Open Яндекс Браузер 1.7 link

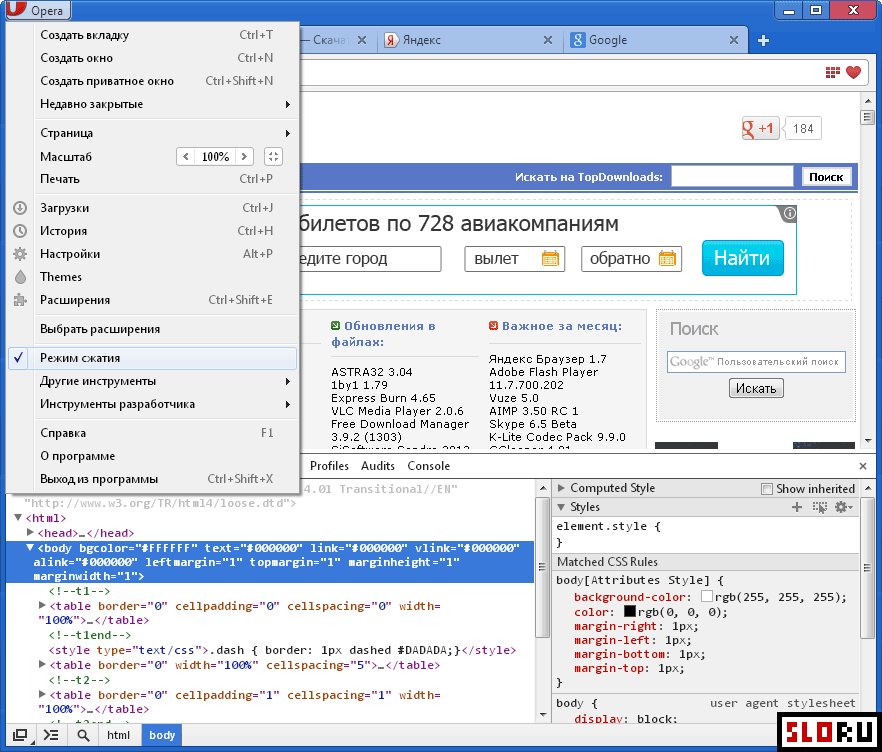click(x=547, y=359)
